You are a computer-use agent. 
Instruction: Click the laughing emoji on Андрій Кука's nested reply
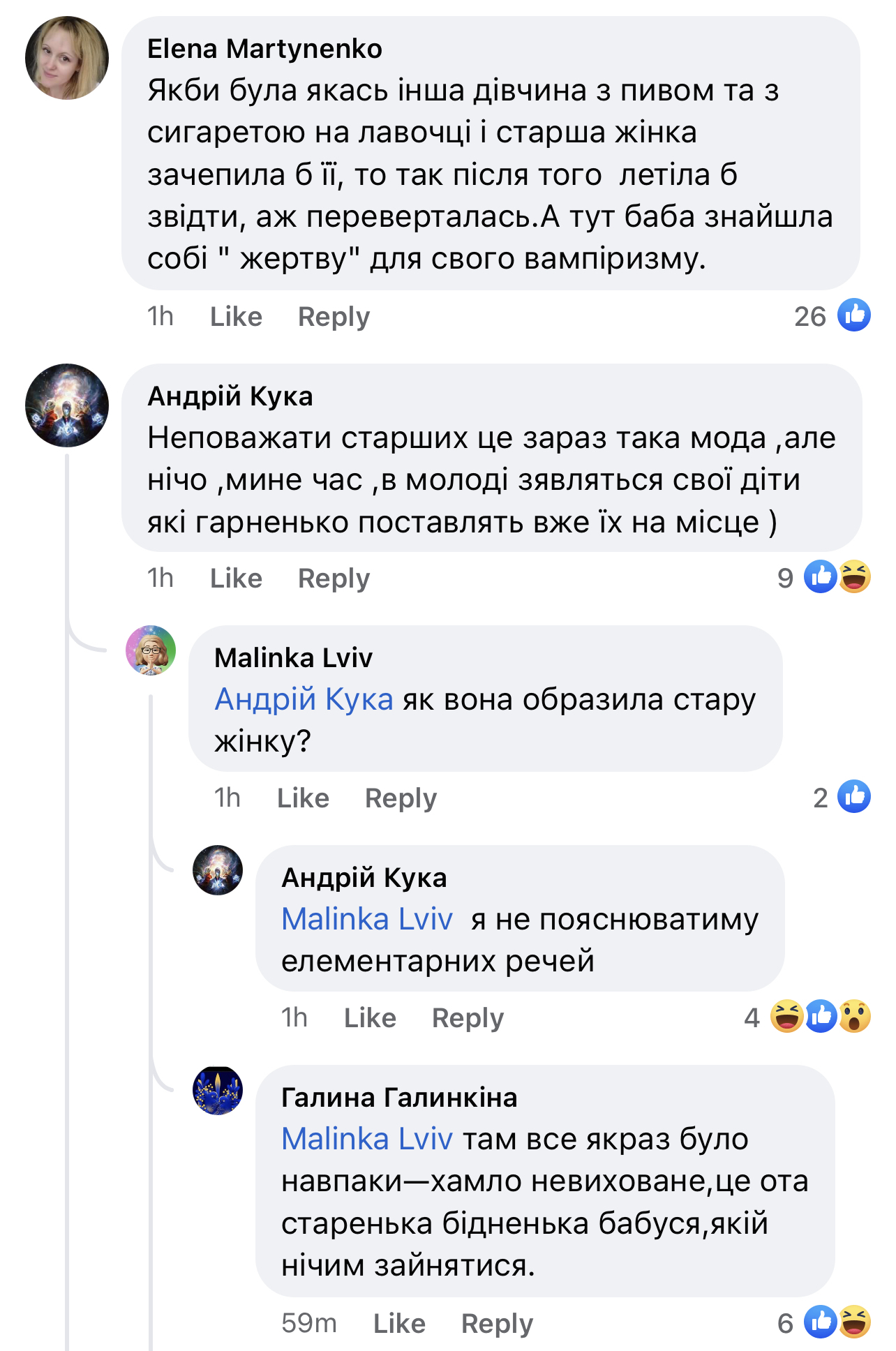[786, 1017]
